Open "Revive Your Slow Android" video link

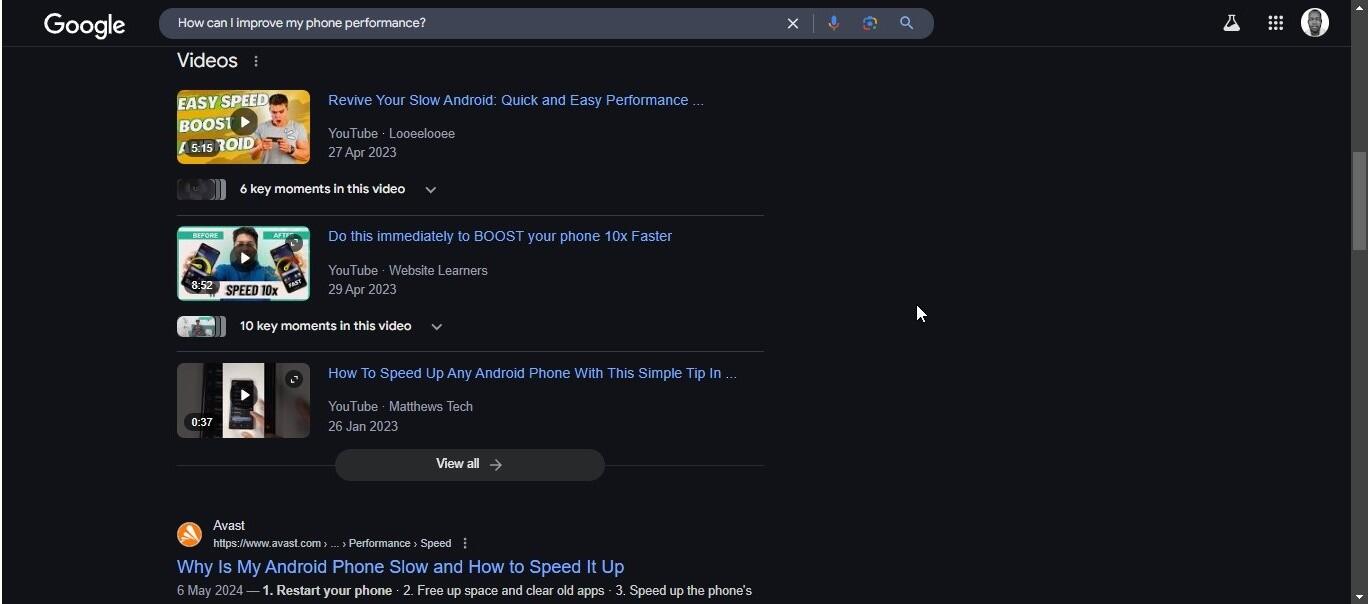click(515, 100)
